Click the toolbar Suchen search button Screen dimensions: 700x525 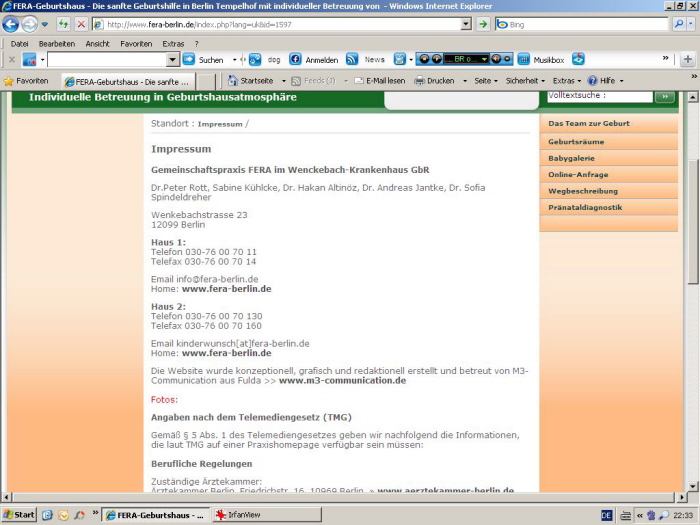[x=203, y=59]
